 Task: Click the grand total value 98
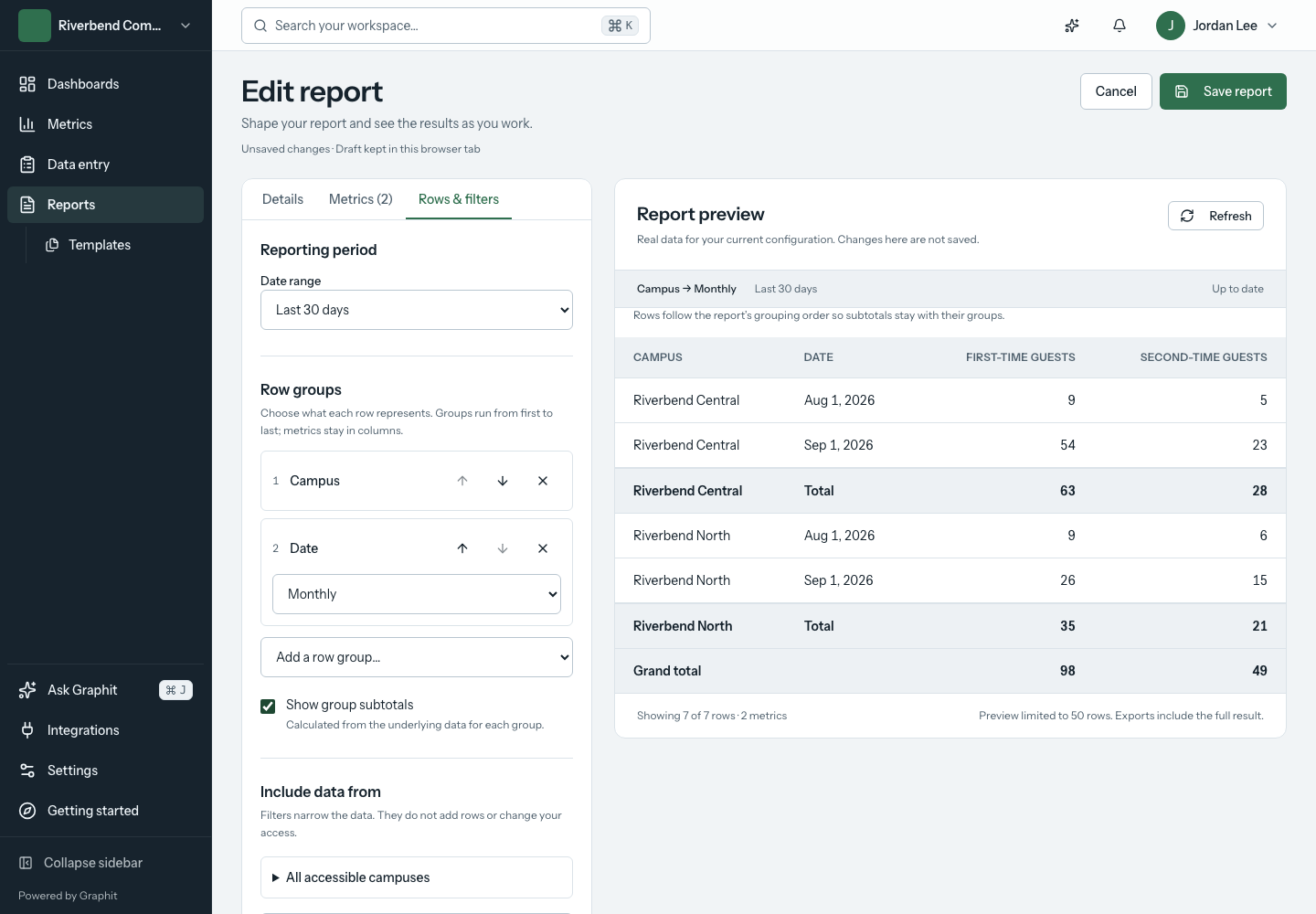[x=1067, y=671]
